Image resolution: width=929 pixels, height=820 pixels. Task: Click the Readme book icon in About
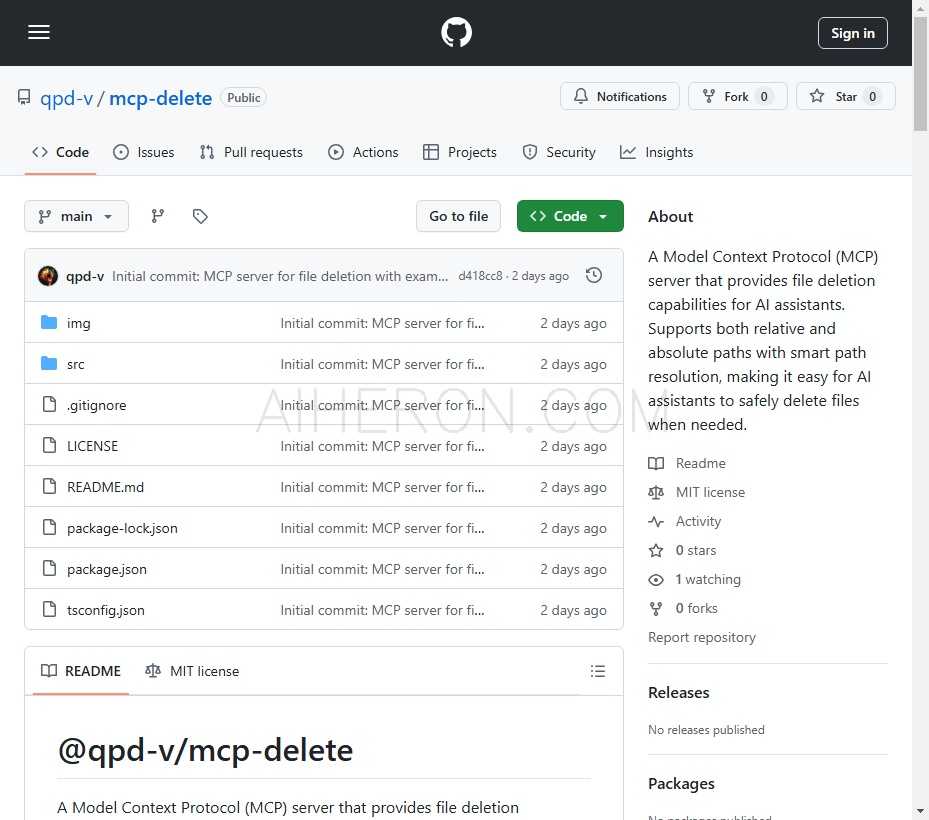coord(656,463)
